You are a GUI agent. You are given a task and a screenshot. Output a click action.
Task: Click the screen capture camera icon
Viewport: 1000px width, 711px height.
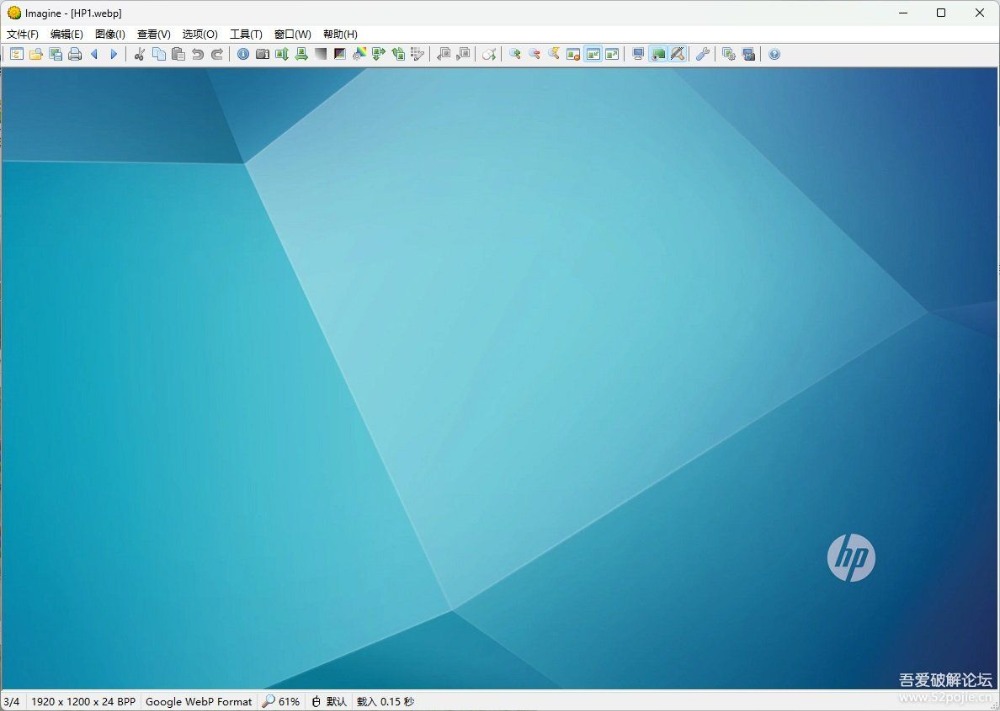tap(262, 54)
